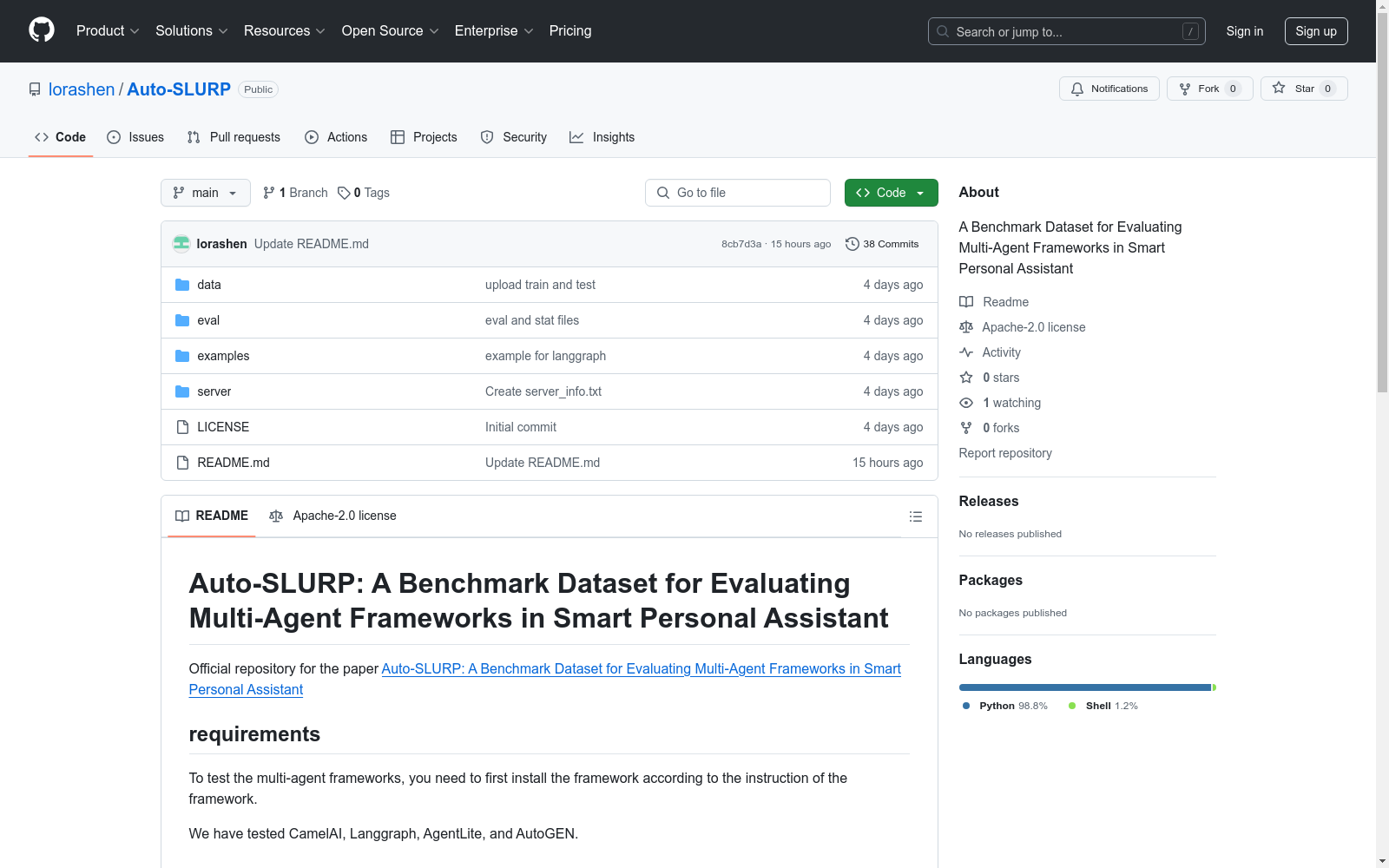Click the star icon beside 0 stars
This screenshot has height=868, width=1389.
pyautogui.click(x=966, y=378)
